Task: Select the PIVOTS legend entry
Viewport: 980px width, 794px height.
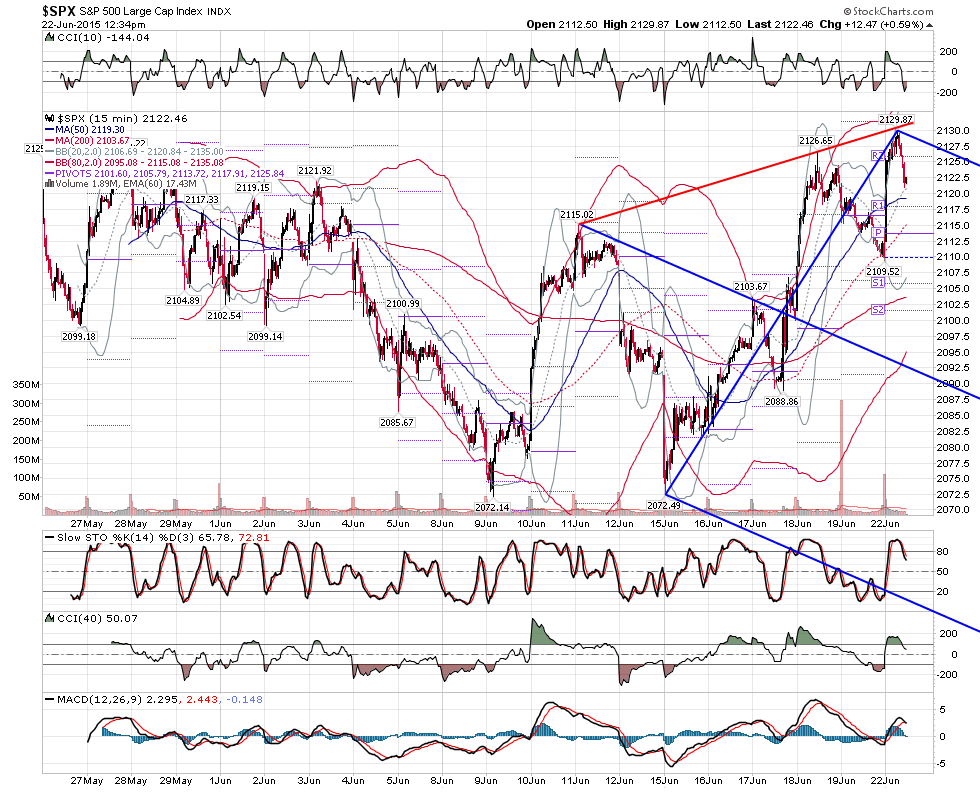Action: (x=164, y=173)
